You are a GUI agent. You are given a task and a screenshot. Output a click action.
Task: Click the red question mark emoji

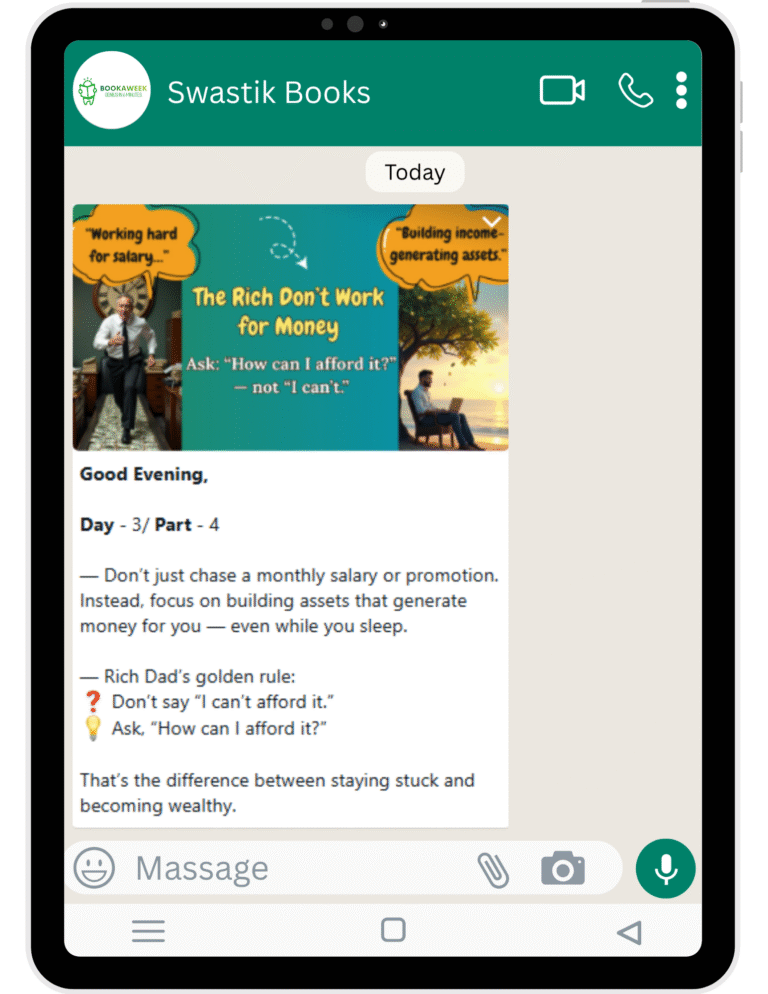coord(93,702)
